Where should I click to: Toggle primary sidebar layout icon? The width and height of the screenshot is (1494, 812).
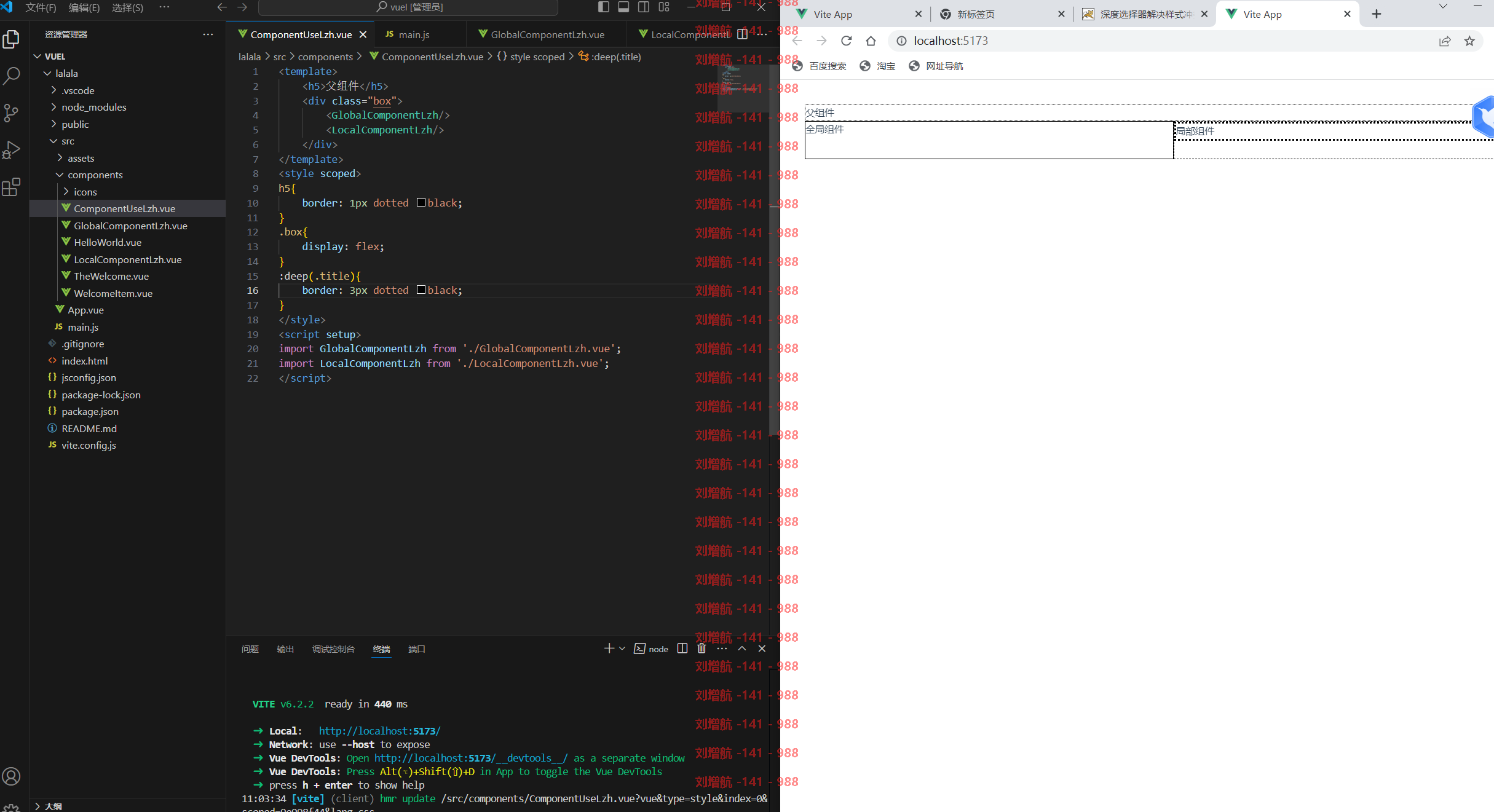604,7
